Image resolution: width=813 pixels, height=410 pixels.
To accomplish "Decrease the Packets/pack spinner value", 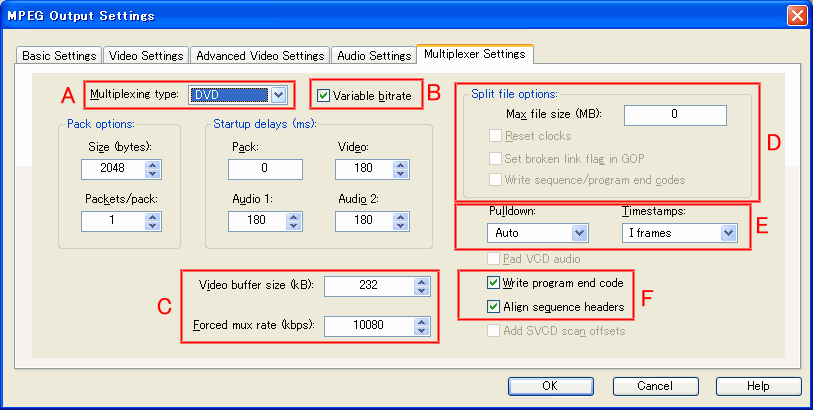I will pos(153,225).
